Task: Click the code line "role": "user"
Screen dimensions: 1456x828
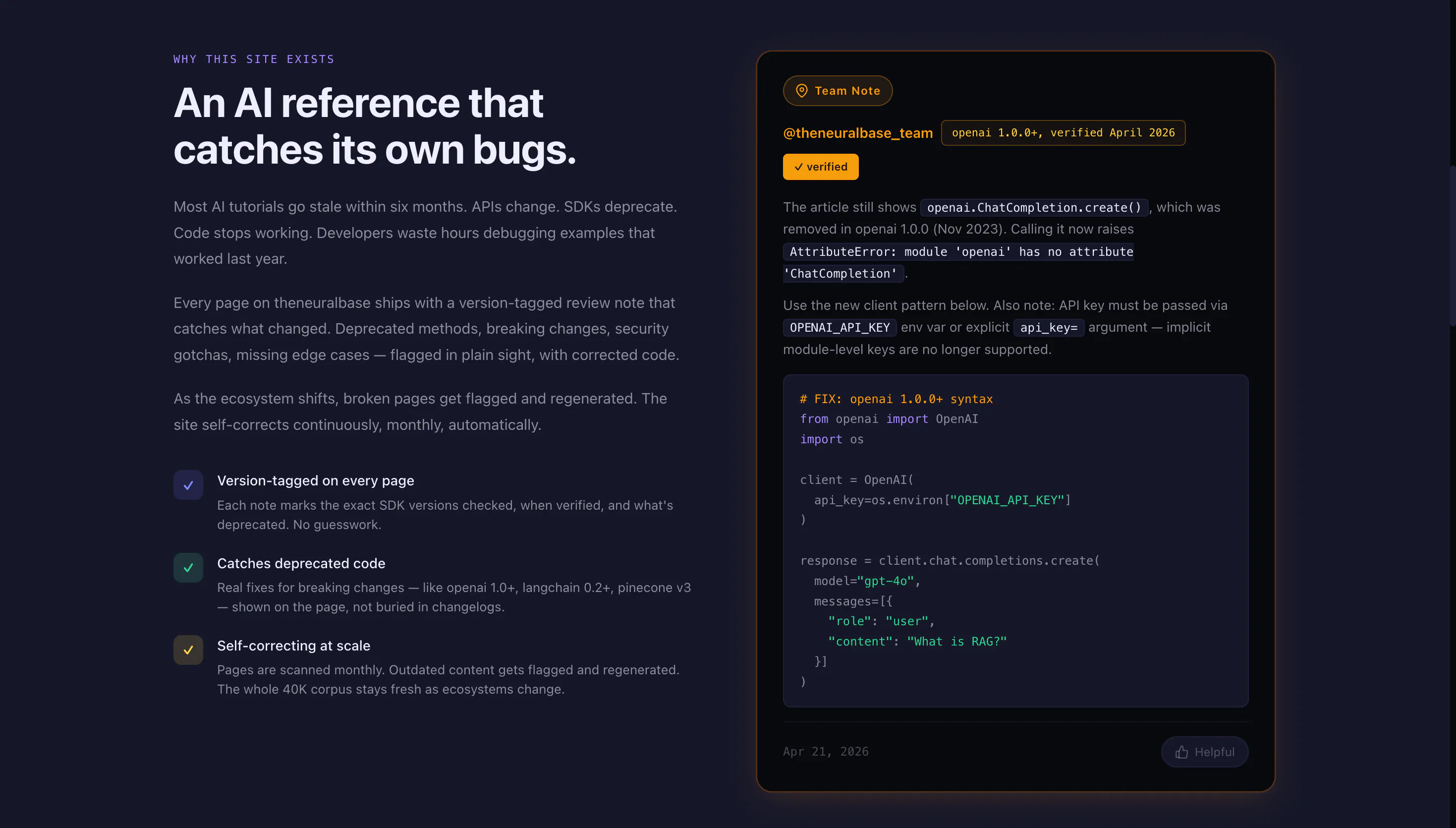Action: click(x=882, y=621)
